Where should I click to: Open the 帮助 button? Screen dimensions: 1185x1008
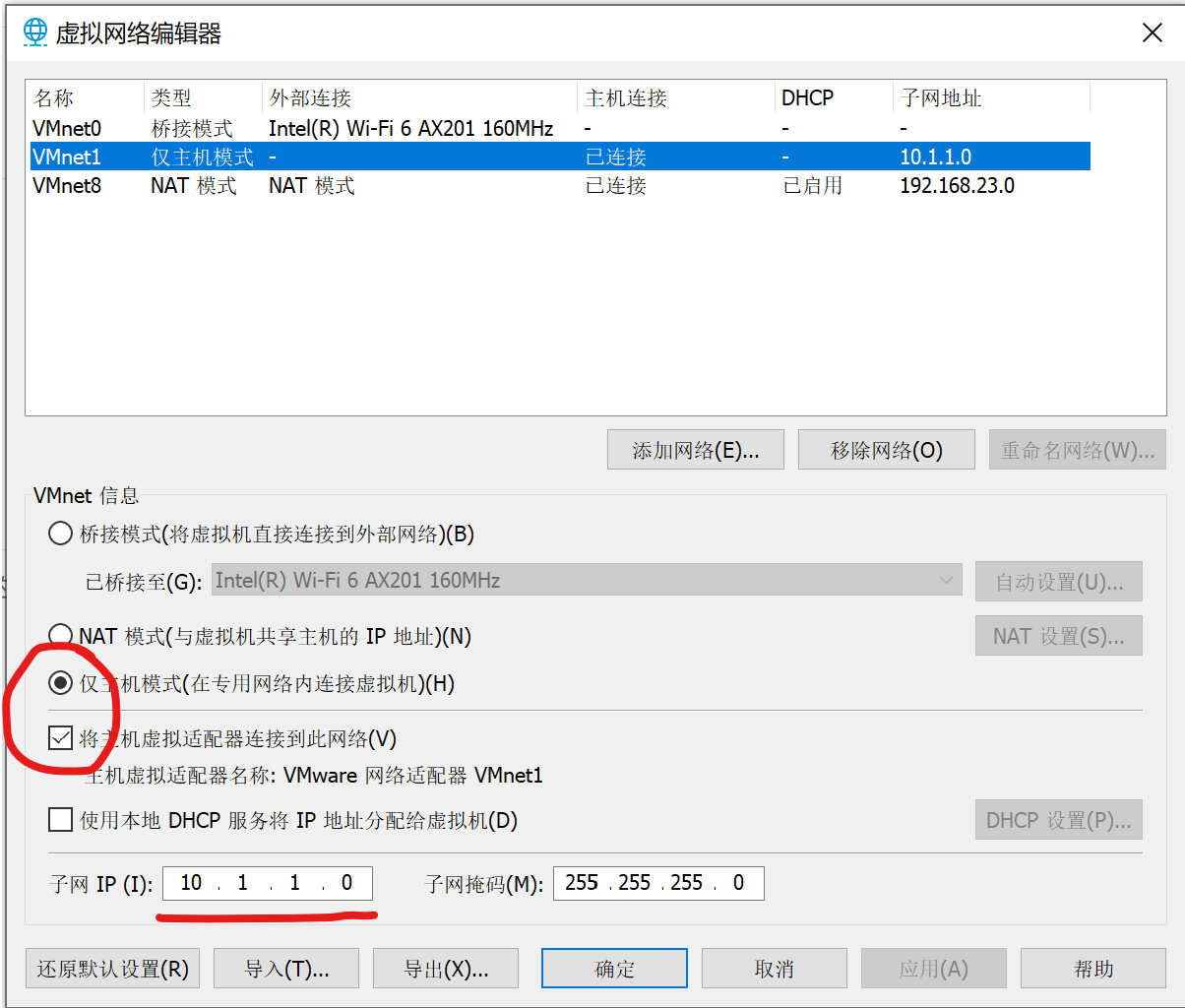[1093, 969]
